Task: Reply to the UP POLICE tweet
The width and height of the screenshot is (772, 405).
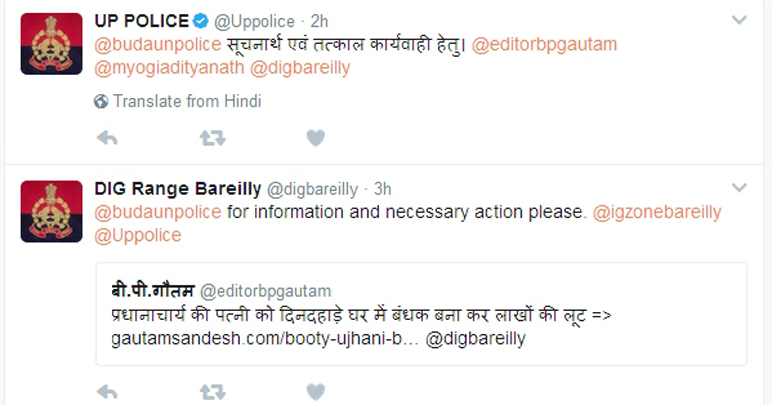Action: coord(108,138)
